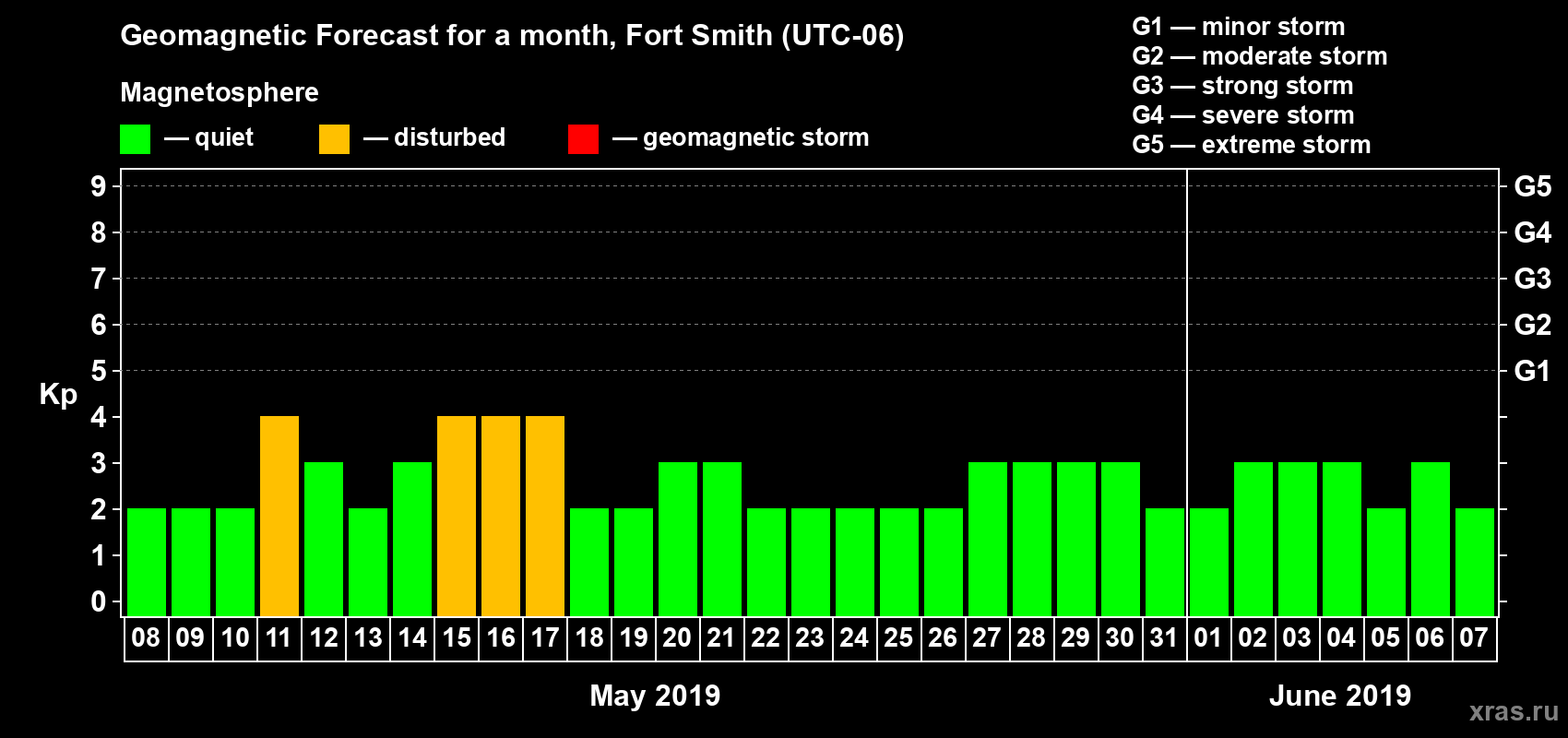Click the orange bar for May 17
The width and height of the screenshot is (1568, 738).
point(545,517)
